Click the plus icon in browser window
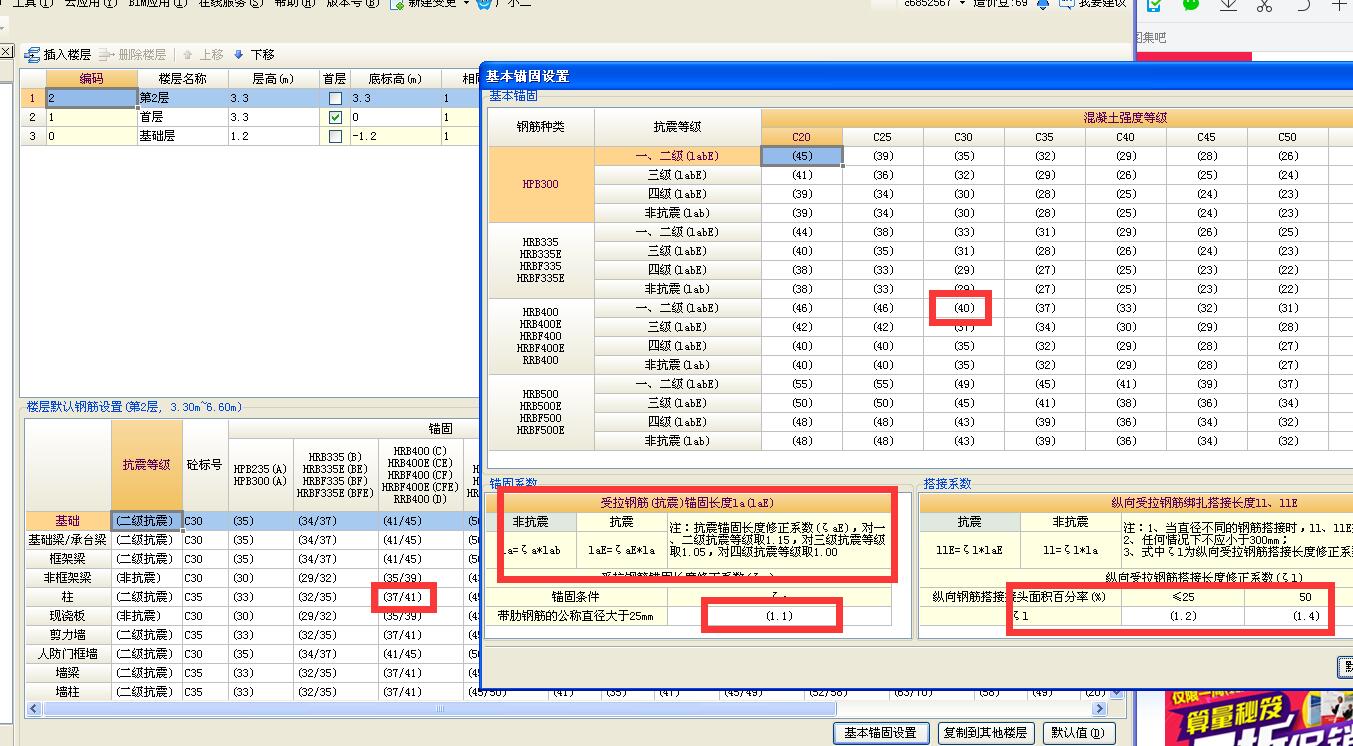Image resolution: width=1353 pixels, height=746 pixels. pyautogui.click(x=1341, y=5)
